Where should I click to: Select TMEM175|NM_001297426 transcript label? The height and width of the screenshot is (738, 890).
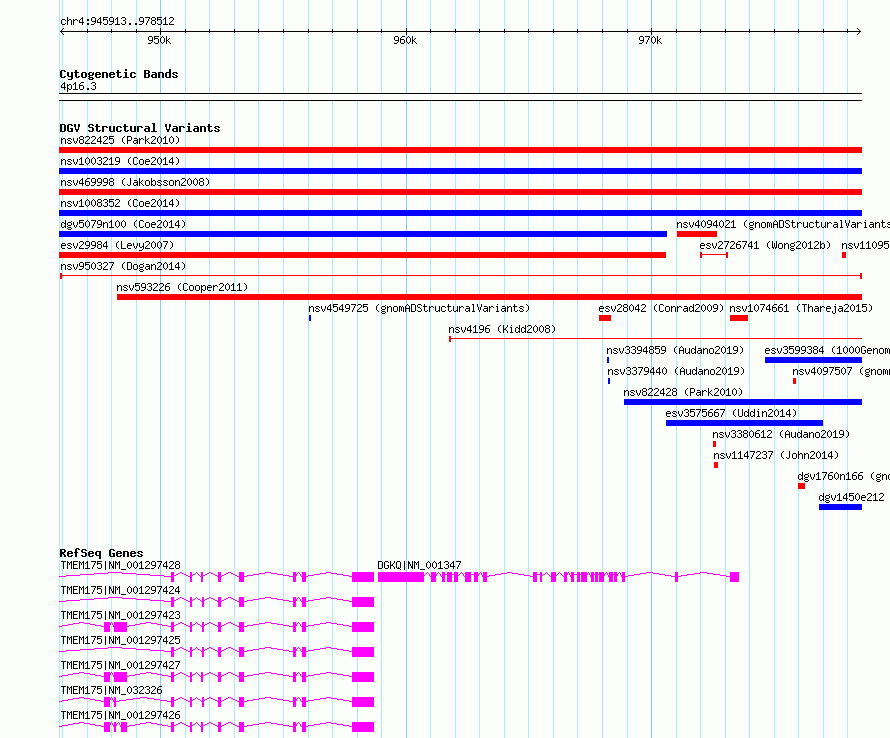120,715
